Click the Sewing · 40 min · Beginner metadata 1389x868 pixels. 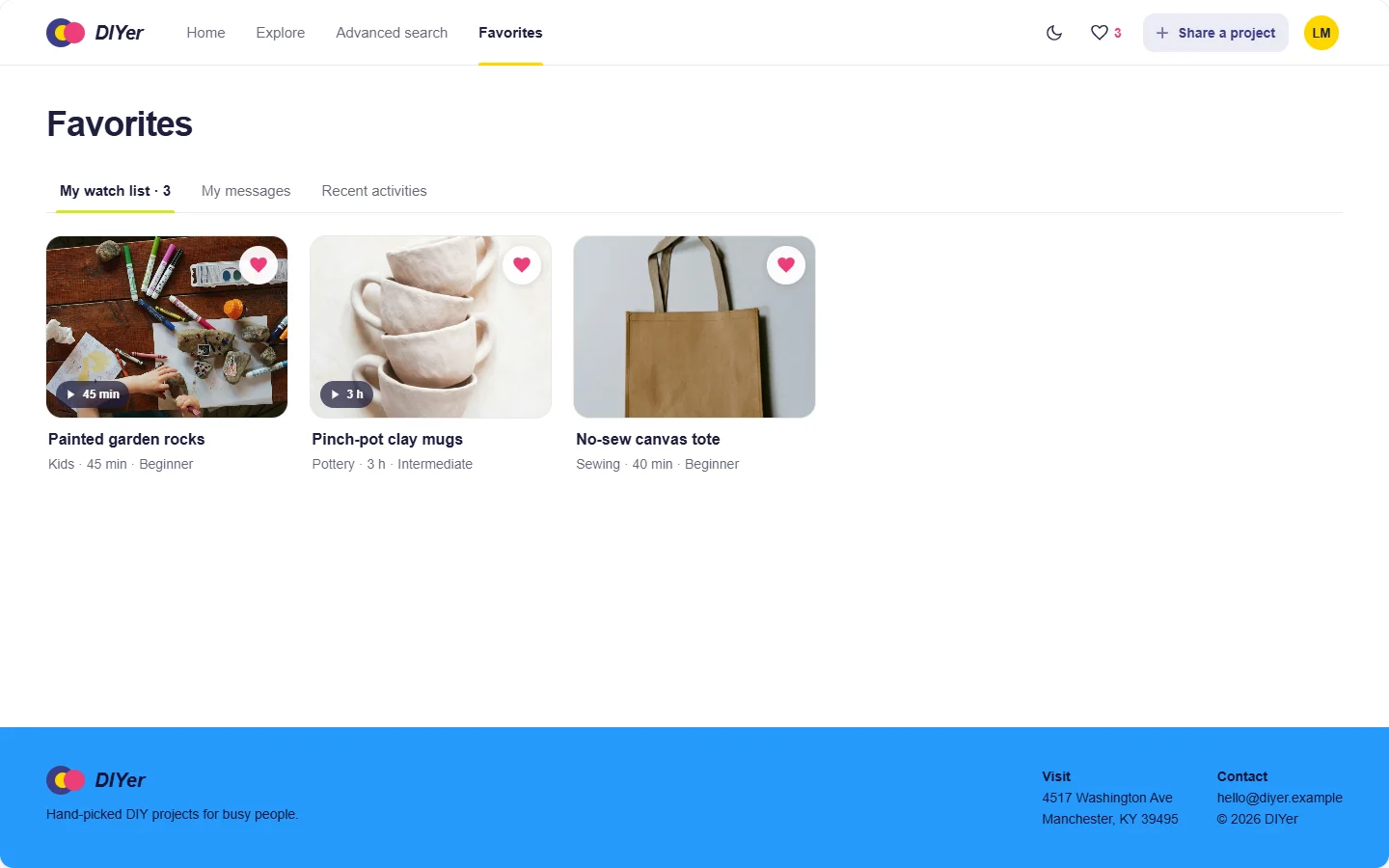pos(657,464)
